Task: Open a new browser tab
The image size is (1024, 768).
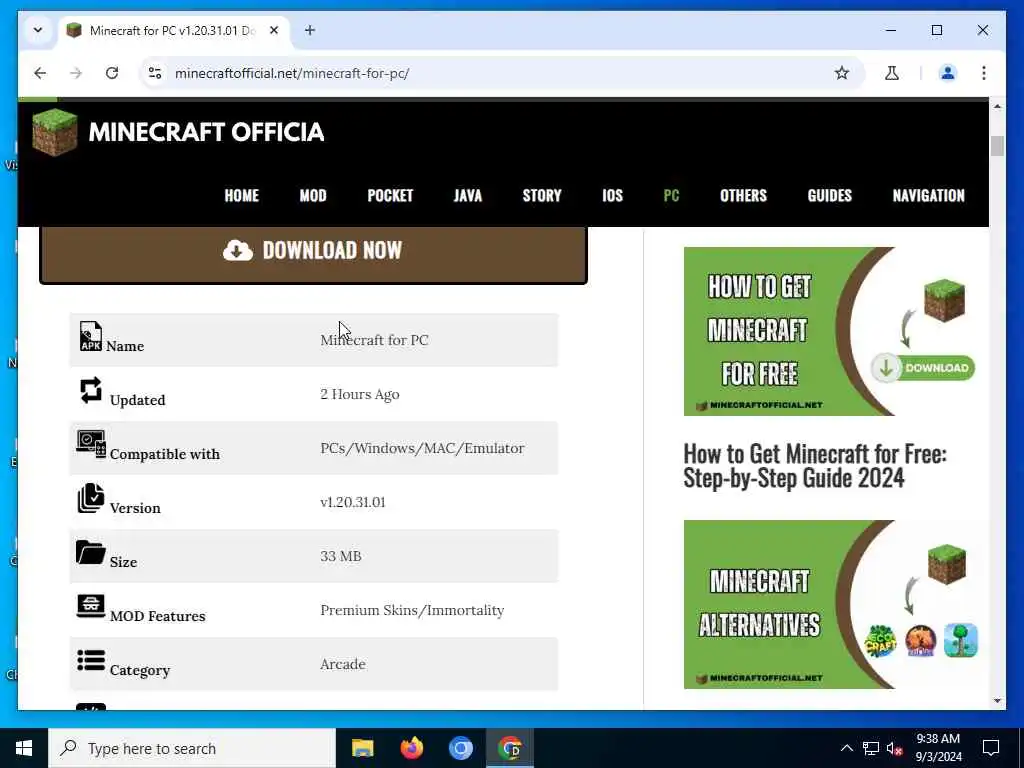Action: tap(310, 30)
